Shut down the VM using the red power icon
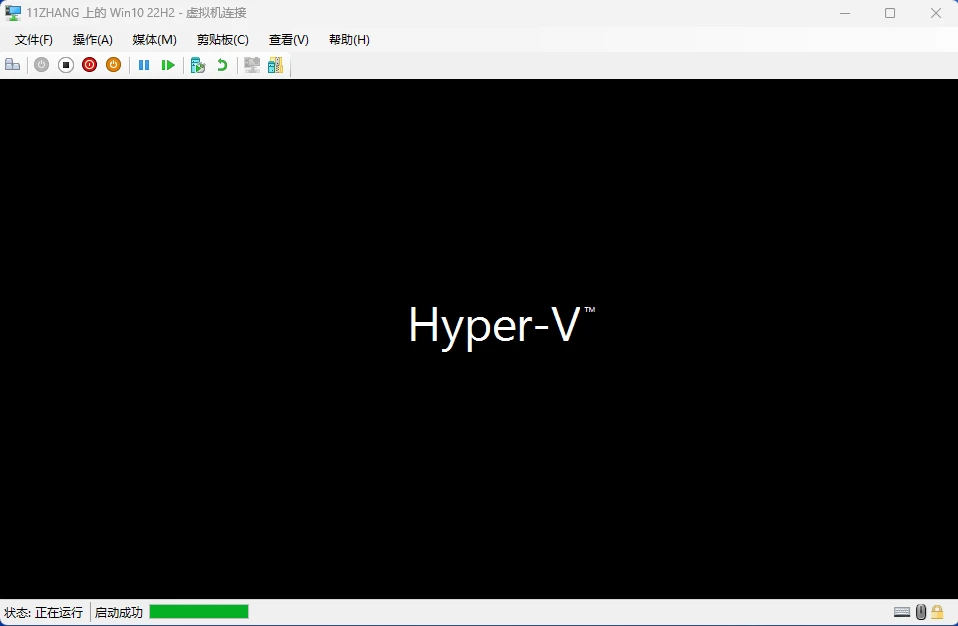 tap(89, 65)
